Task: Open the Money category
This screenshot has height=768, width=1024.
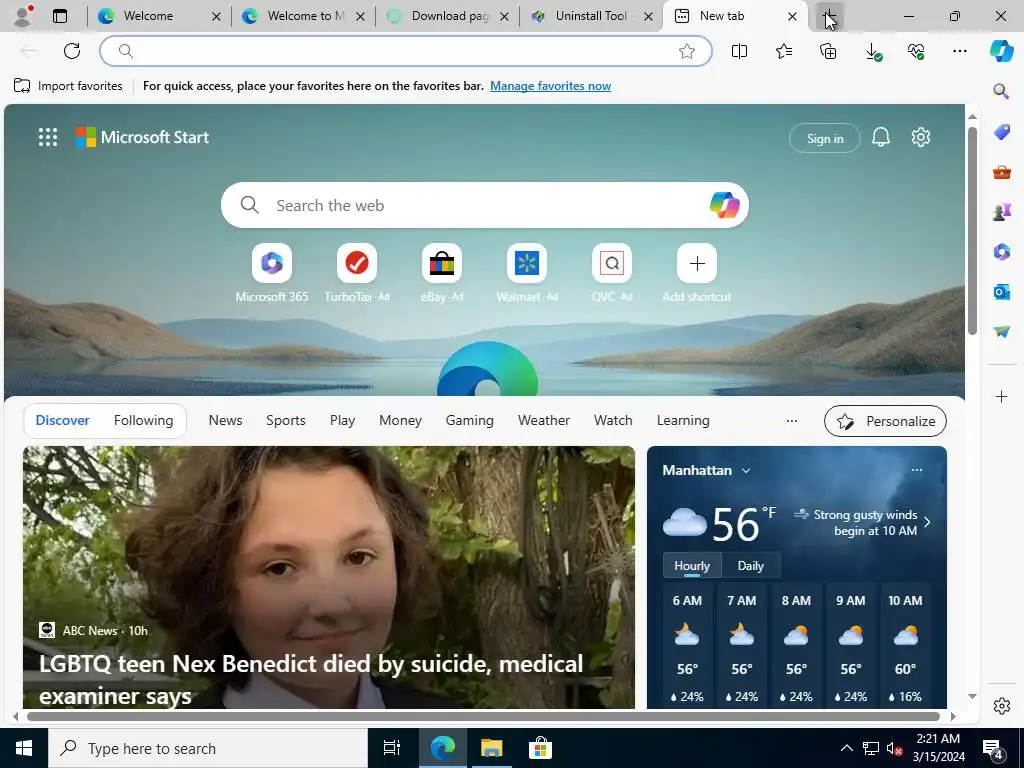Action: [x=400, y=421]
